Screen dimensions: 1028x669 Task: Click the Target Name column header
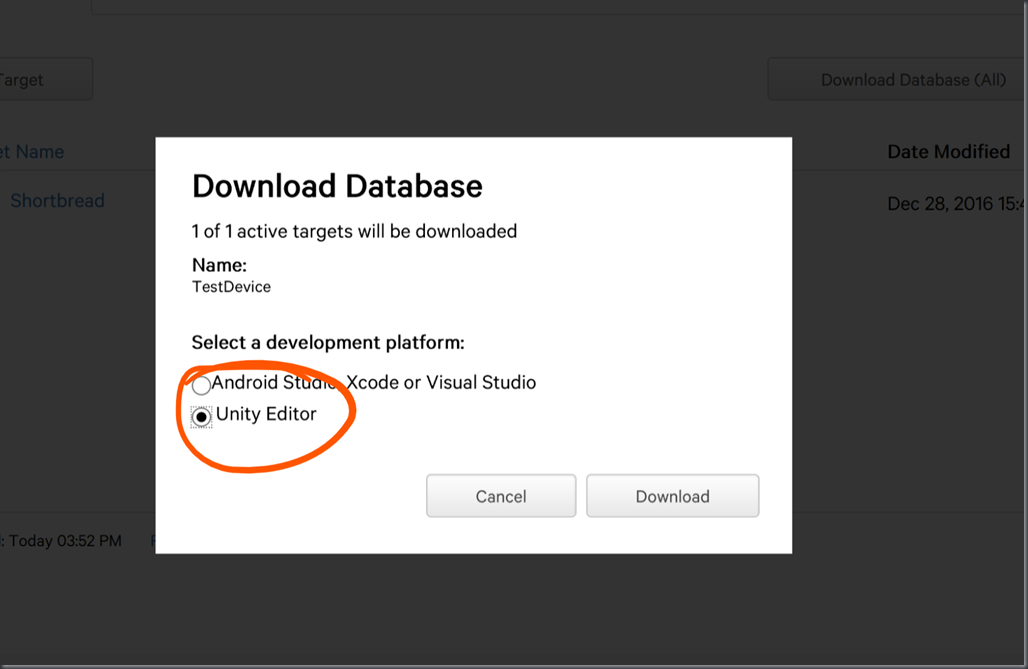[32, 152]
